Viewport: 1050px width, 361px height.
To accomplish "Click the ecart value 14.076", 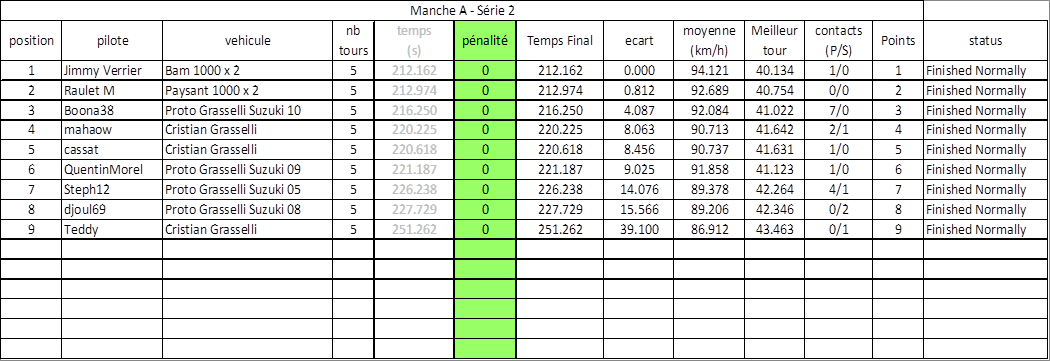I will tap(638, 190).
